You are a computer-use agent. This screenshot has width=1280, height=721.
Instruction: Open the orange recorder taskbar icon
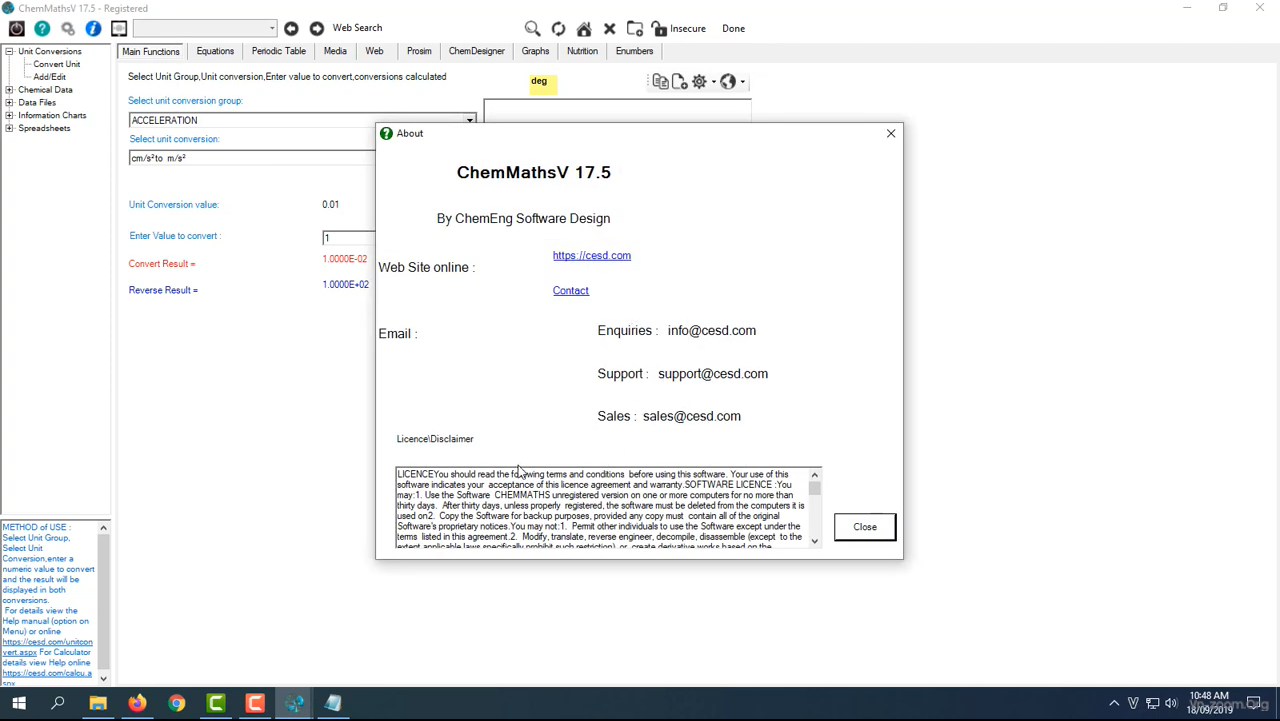click(255, 704)
